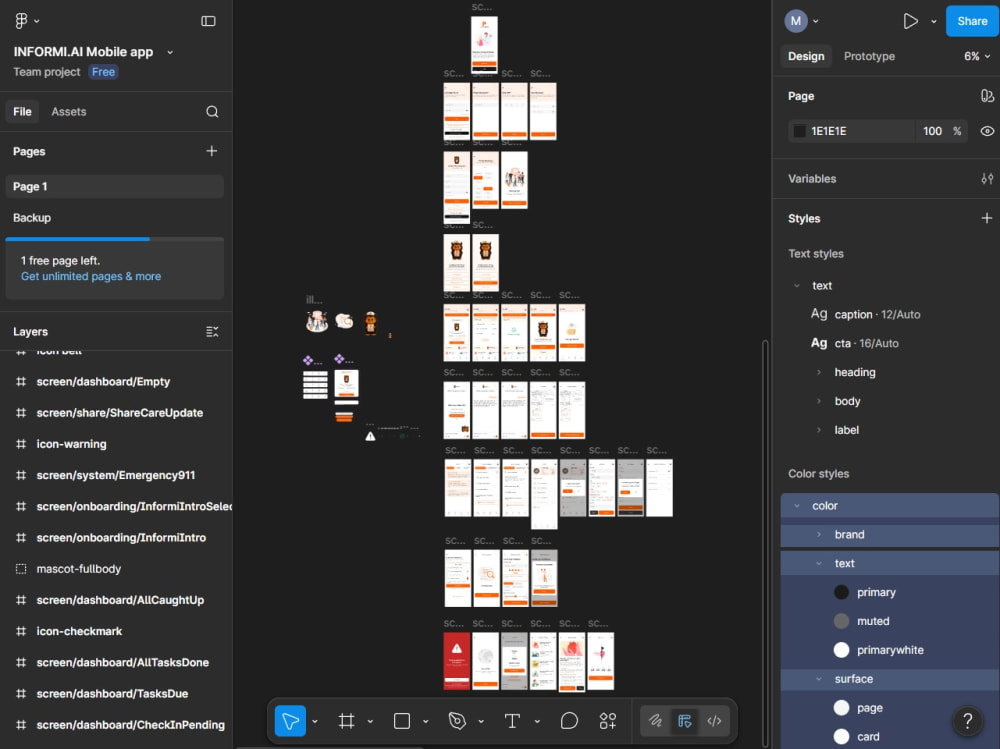Open the Present options chevron
The width and height of the screenshot is (1000, 749).
coord(934,21)
